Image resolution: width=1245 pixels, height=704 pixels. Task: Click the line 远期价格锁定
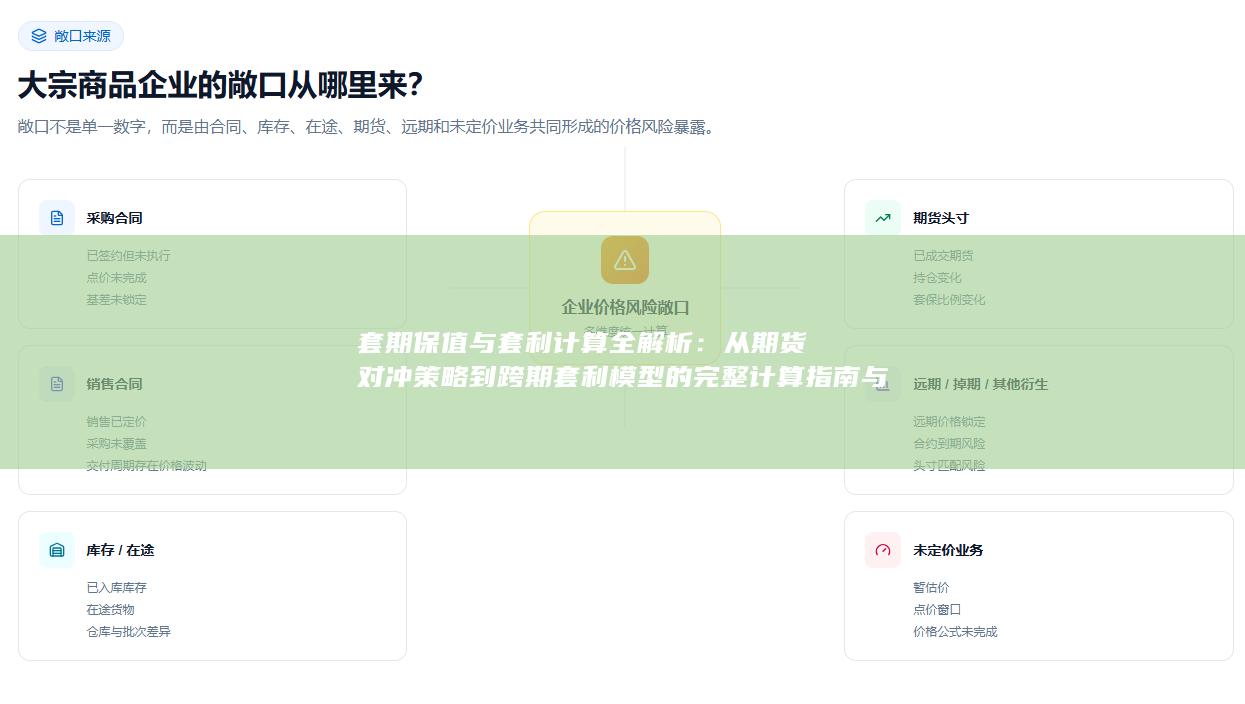[x=949, y=422]
